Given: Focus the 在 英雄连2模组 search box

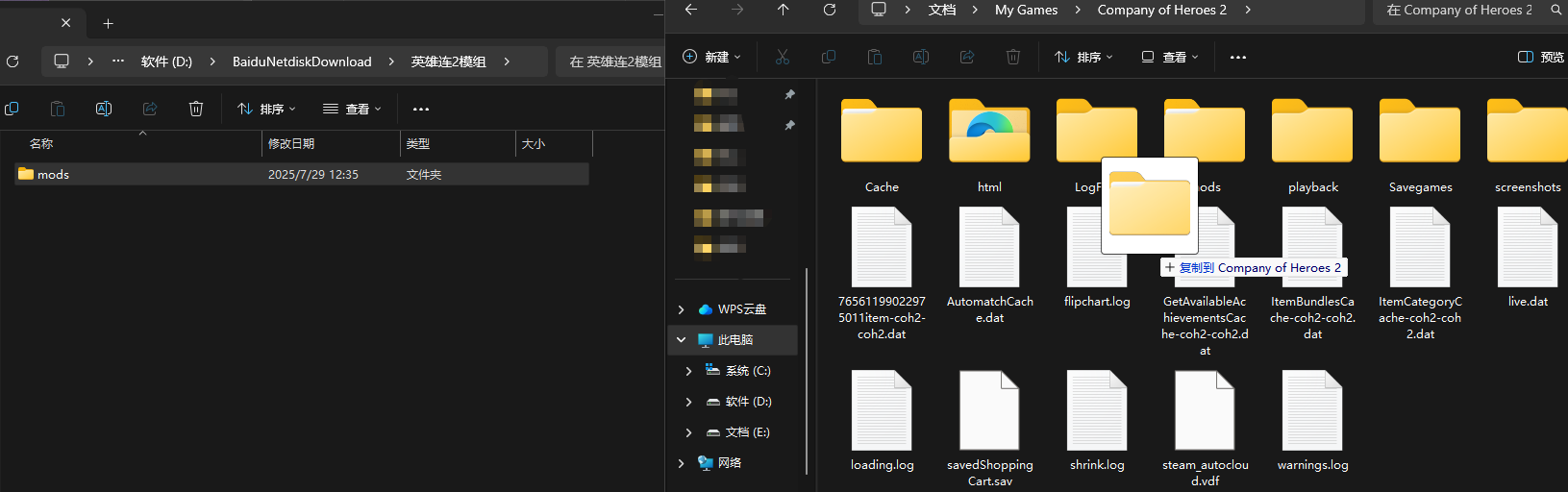Looking at the screenshot, I should pyautogui.click(x=613, y=61).
